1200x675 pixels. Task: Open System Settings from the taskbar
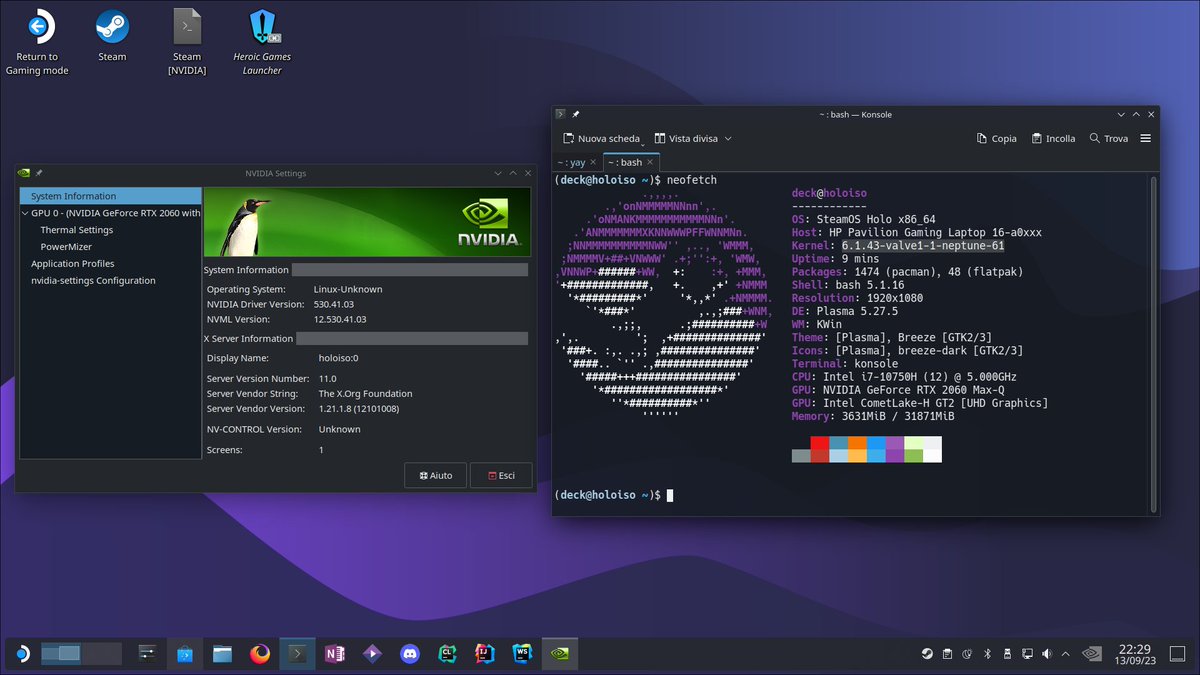point(147,654)
